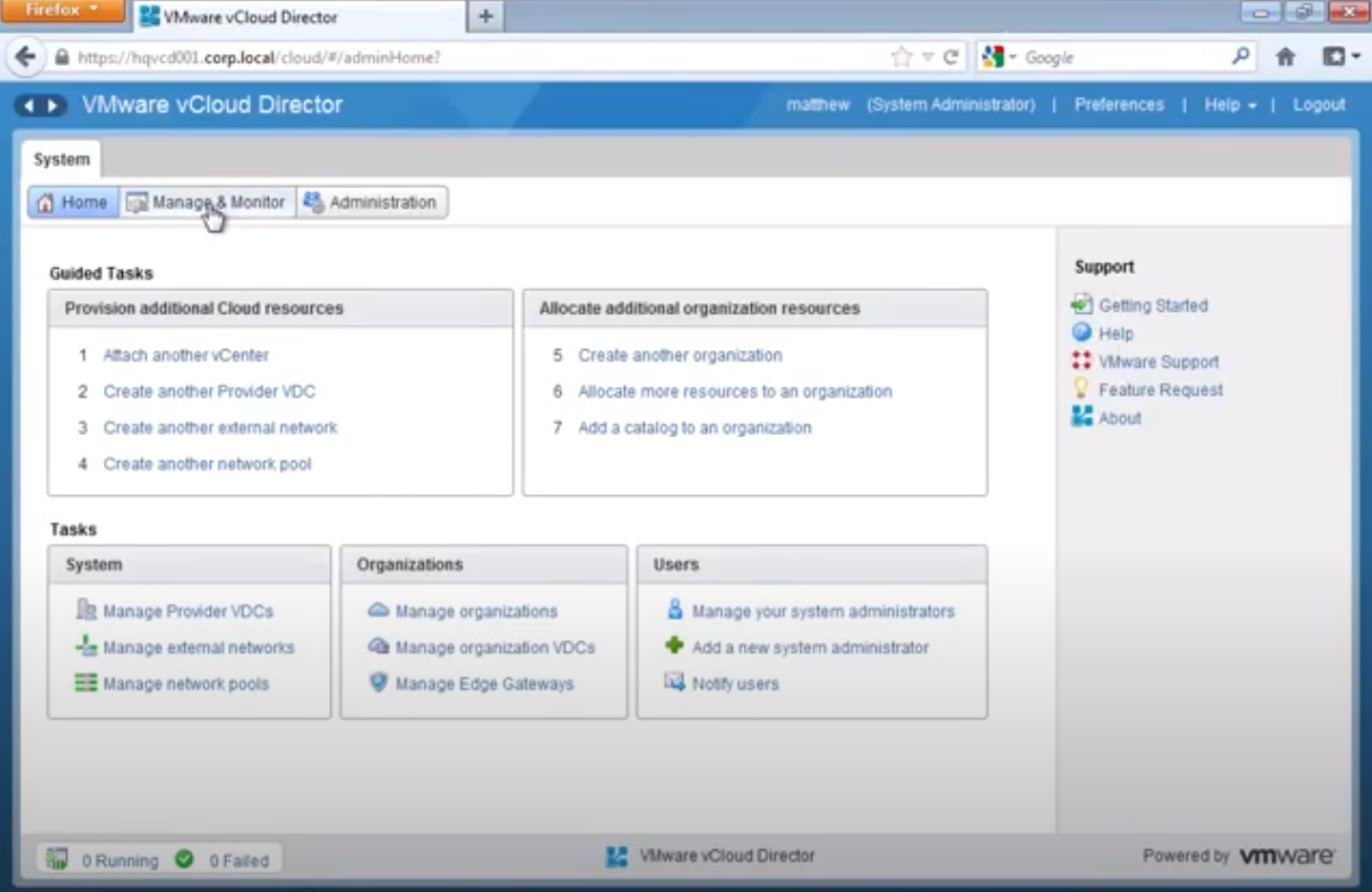Click the Manage Edge Gateways shield icon
1372x892 pixels.
[x=379, y=682]
